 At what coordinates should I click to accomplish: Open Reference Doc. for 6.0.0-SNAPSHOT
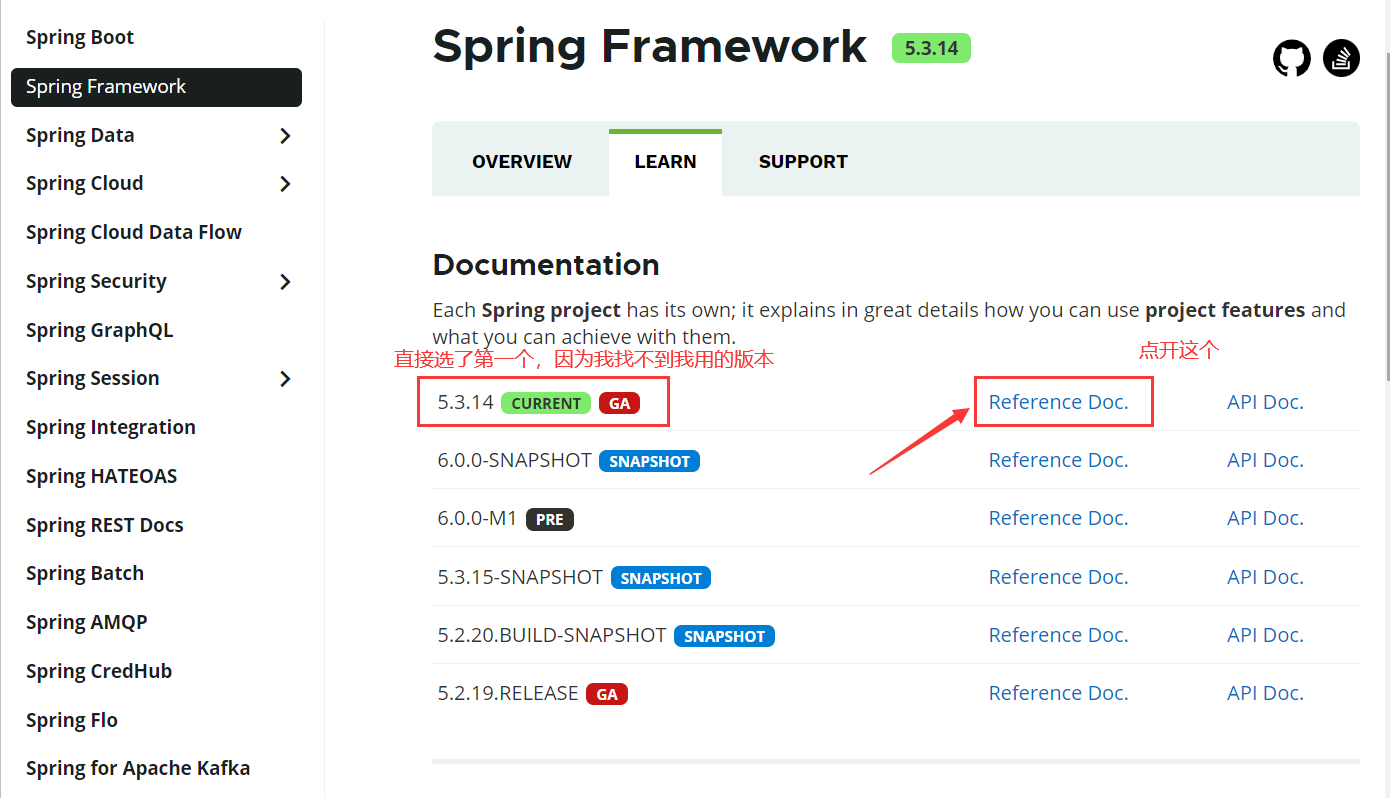pyautogui.click(x=1058, y=460)
